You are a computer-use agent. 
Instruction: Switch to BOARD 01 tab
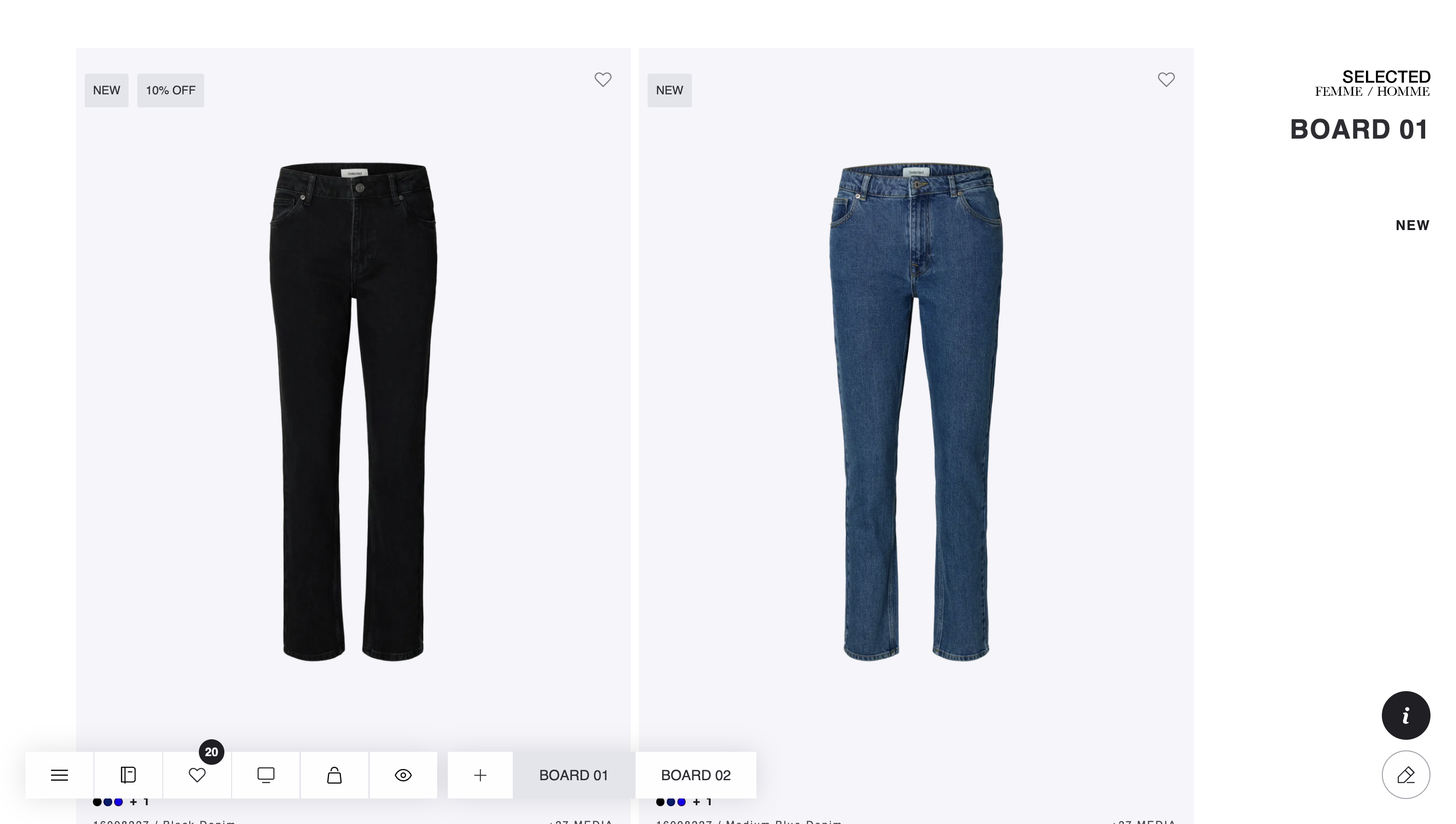[x=573, y=775]
